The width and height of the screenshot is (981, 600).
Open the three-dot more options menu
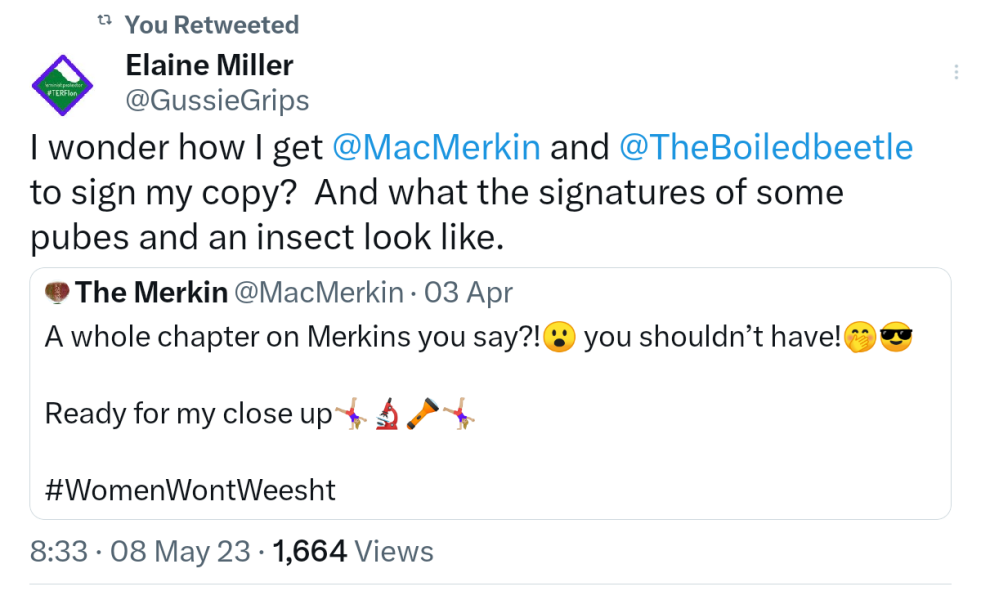(956, 72)
